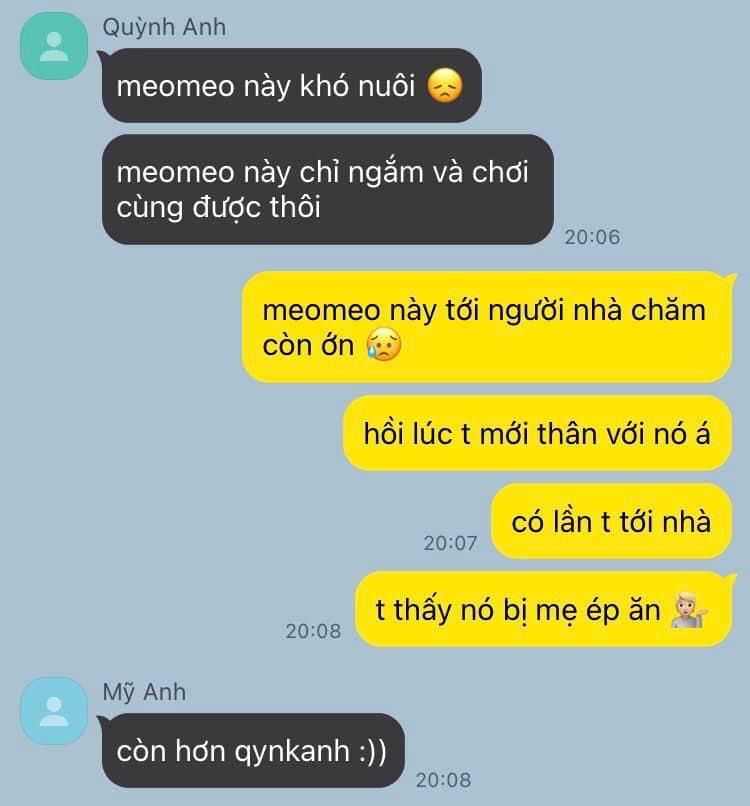
Task: Select message 'meomeo này chỉ ngắm và chơi'
Action: click(x=327, y=190)
